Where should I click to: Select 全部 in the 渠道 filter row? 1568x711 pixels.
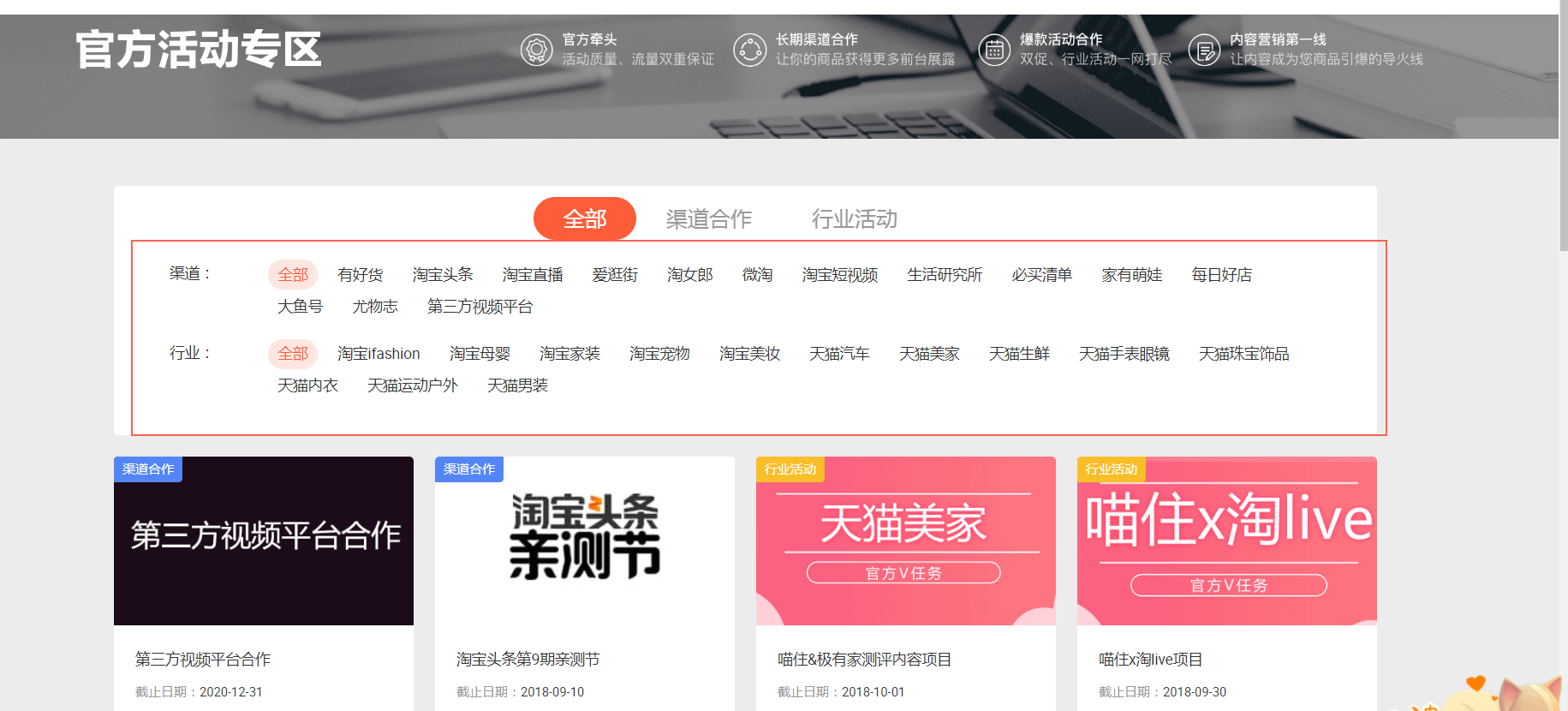293,275
